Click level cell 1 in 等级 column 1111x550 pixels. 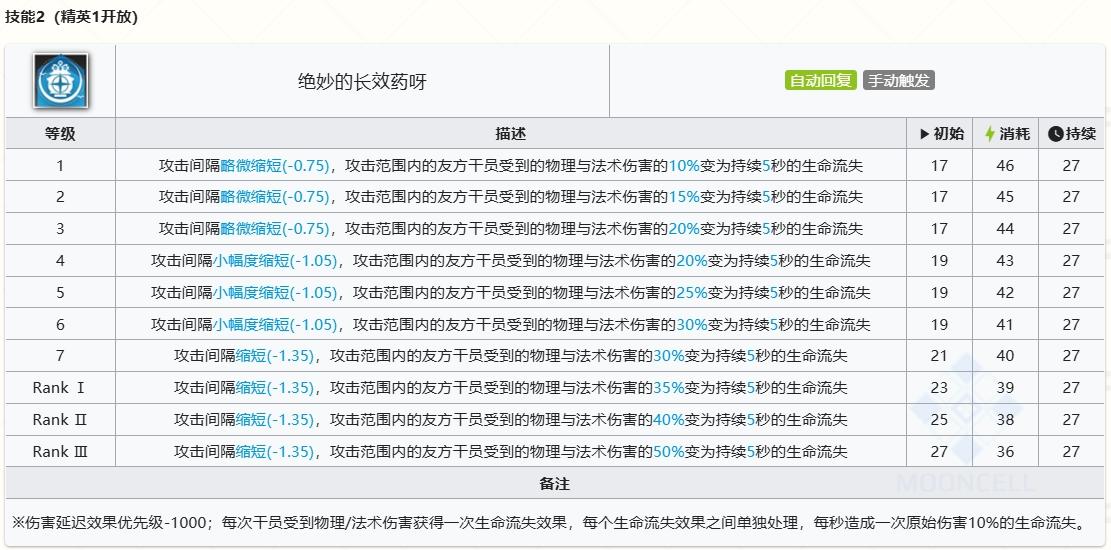(x=60, y=166)
